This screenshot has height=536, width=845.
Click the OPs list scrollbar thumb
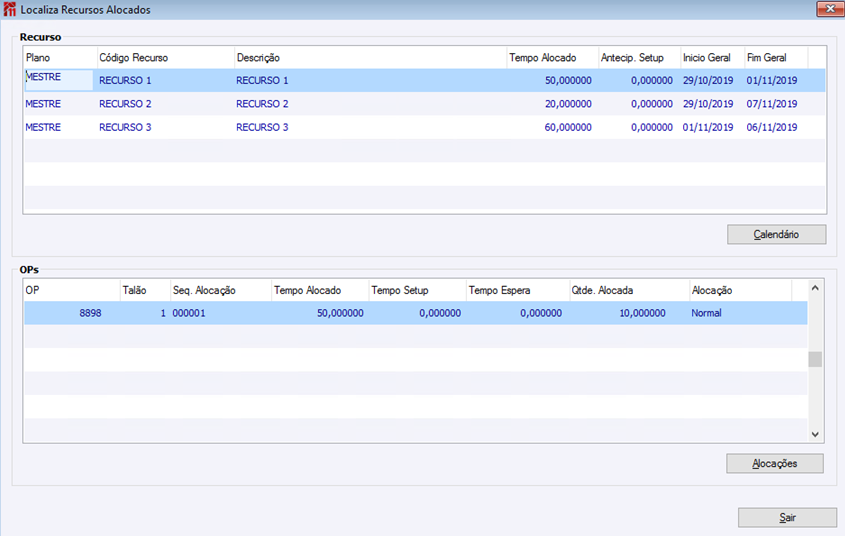(815, 359)
